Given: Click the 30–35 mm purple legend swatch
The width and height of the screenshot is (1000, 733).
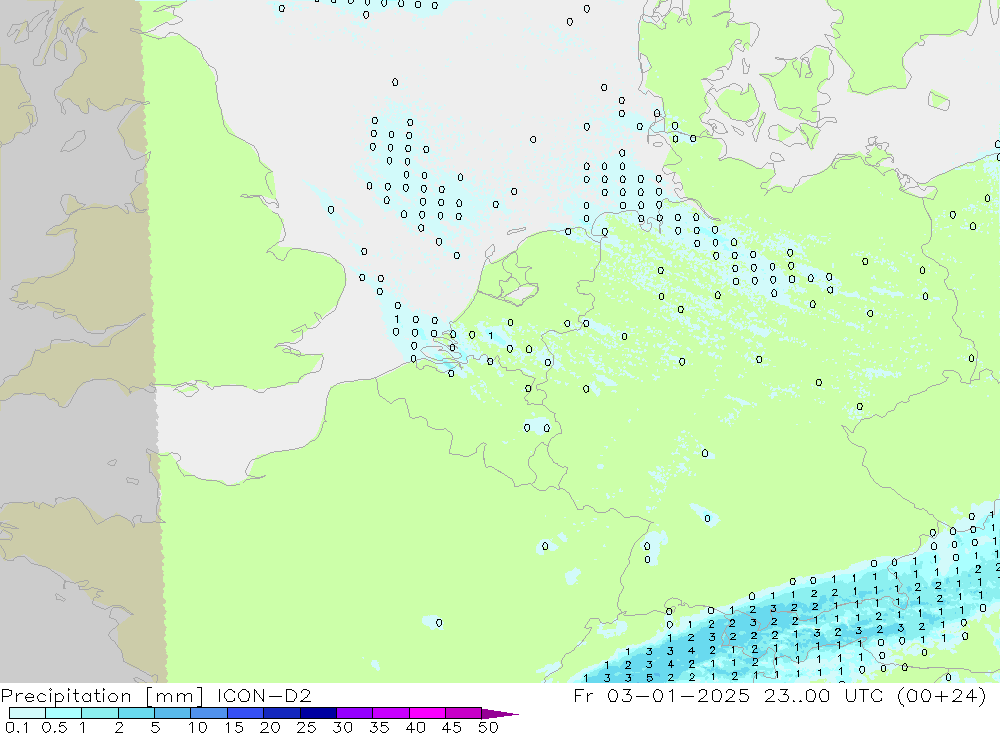Looking at the screenshot, I should tap(355, 713).
